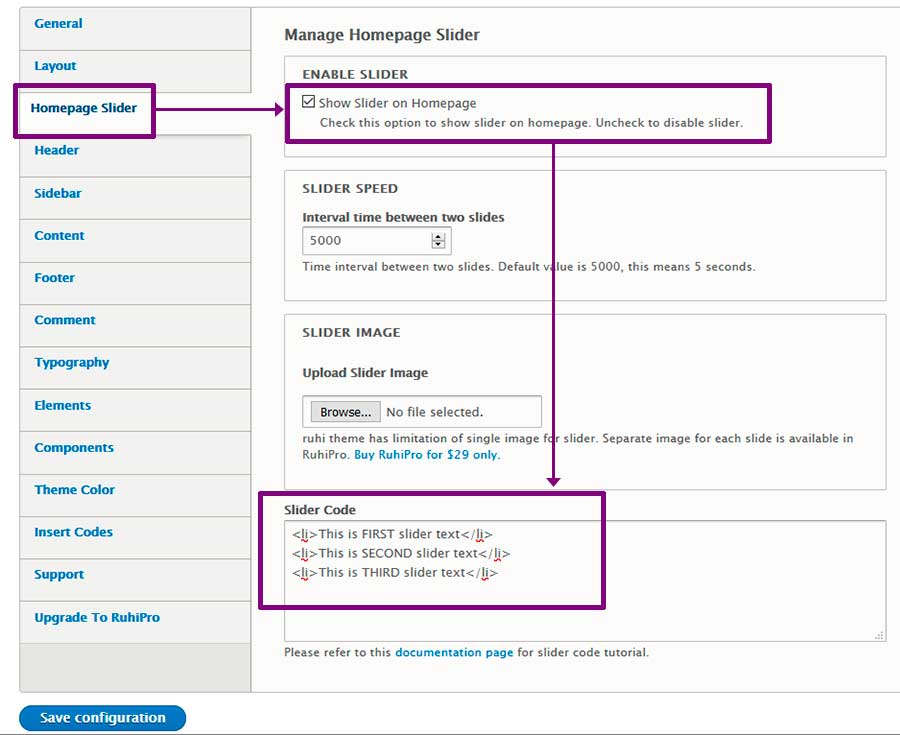Open the Footer tab
This screenshot has height=735, width=900.
pos(55,278)
